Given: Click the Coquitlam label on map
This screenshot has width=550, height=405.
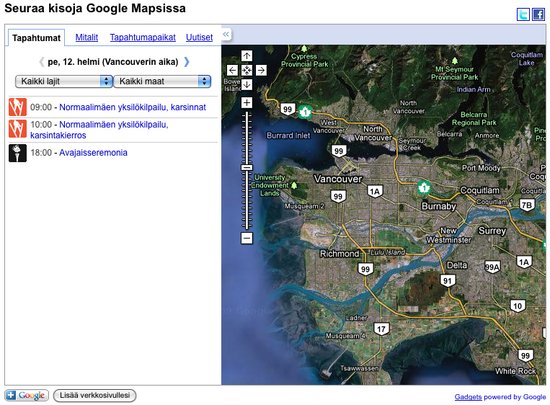Looking at the screenshot, I should coord(479,190).
